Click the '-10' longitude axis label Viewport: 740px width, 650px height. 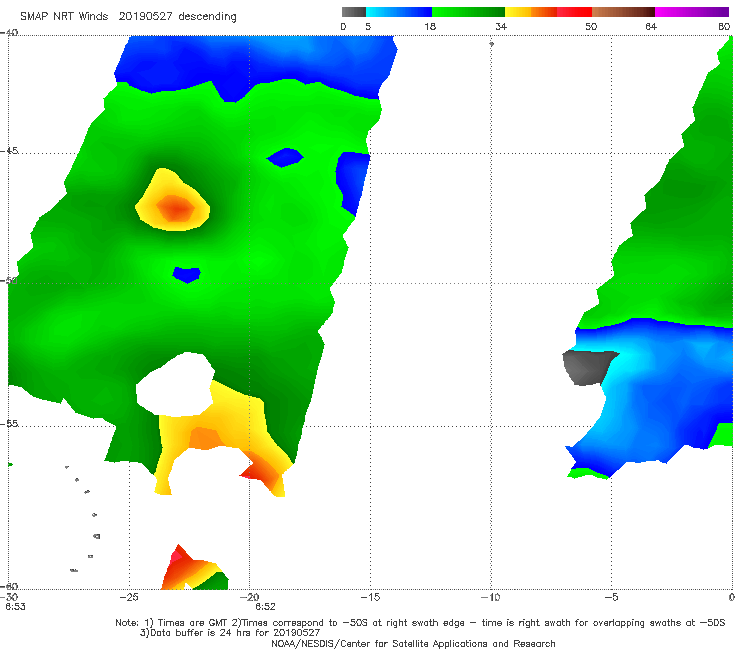490,597
